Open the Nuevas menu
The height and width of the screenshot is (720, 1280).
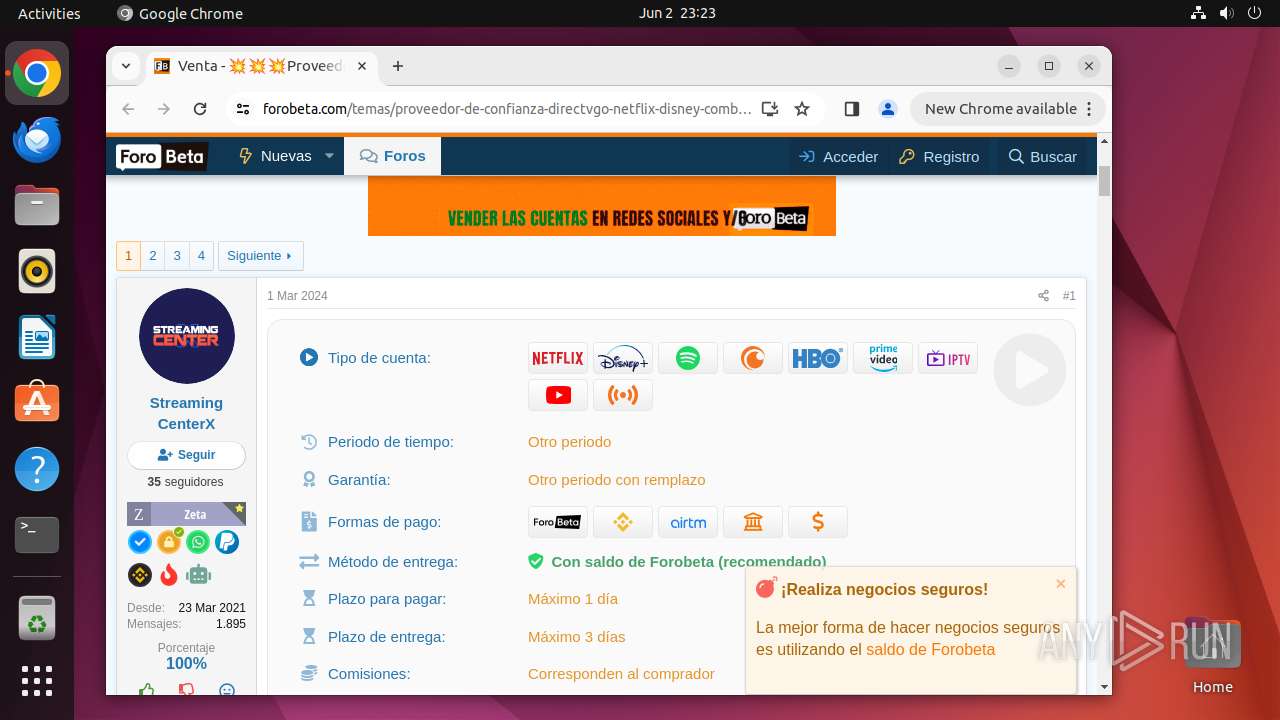pyautogui.click(x=275, y=156)
